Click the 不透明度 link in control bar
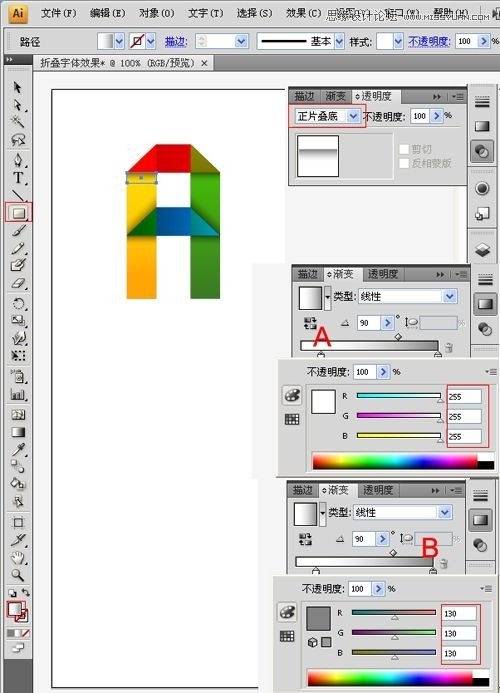The width and height of the screenshot is (500, 693). click(x=429, y=42)
